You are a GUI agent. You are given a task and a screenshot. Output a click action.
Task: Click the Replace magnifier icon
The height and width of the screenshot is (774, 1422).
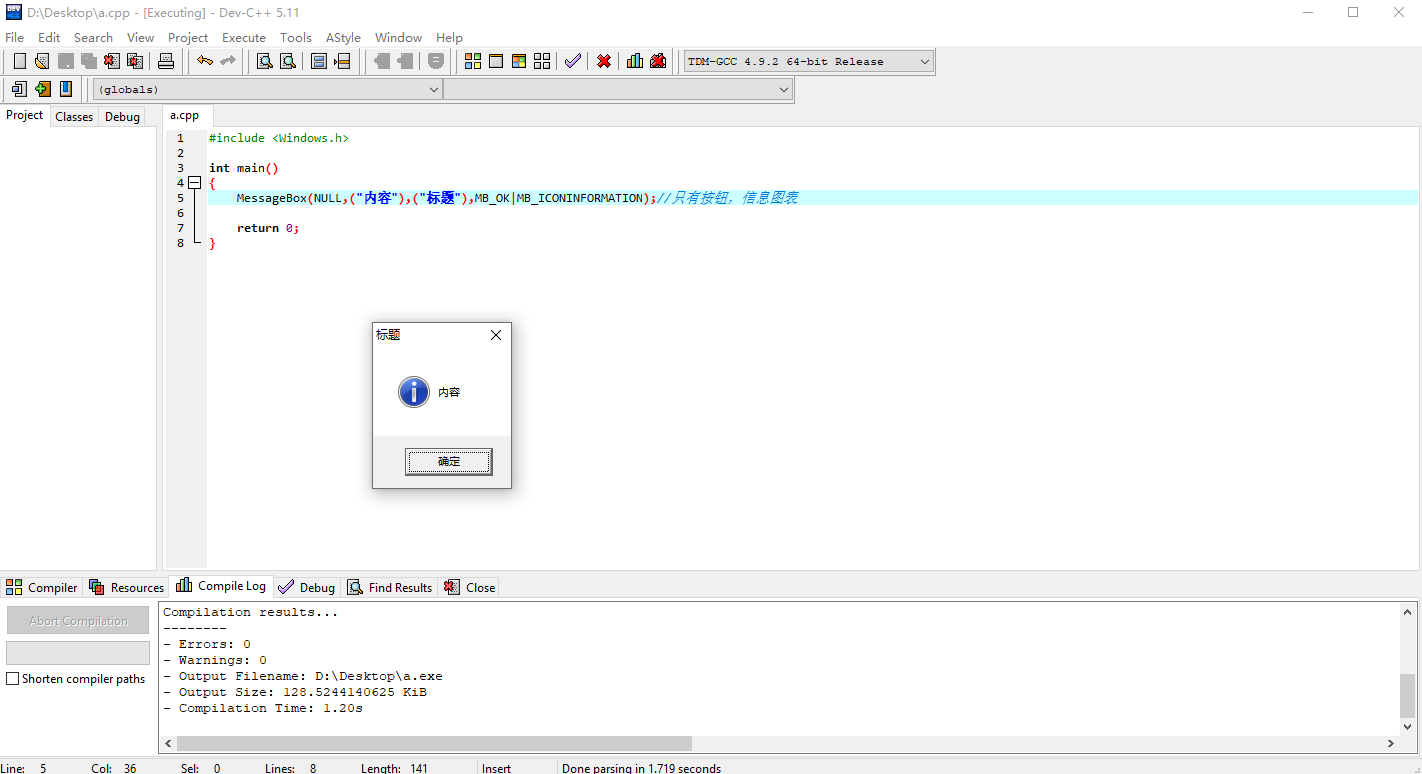pos(287,61)
